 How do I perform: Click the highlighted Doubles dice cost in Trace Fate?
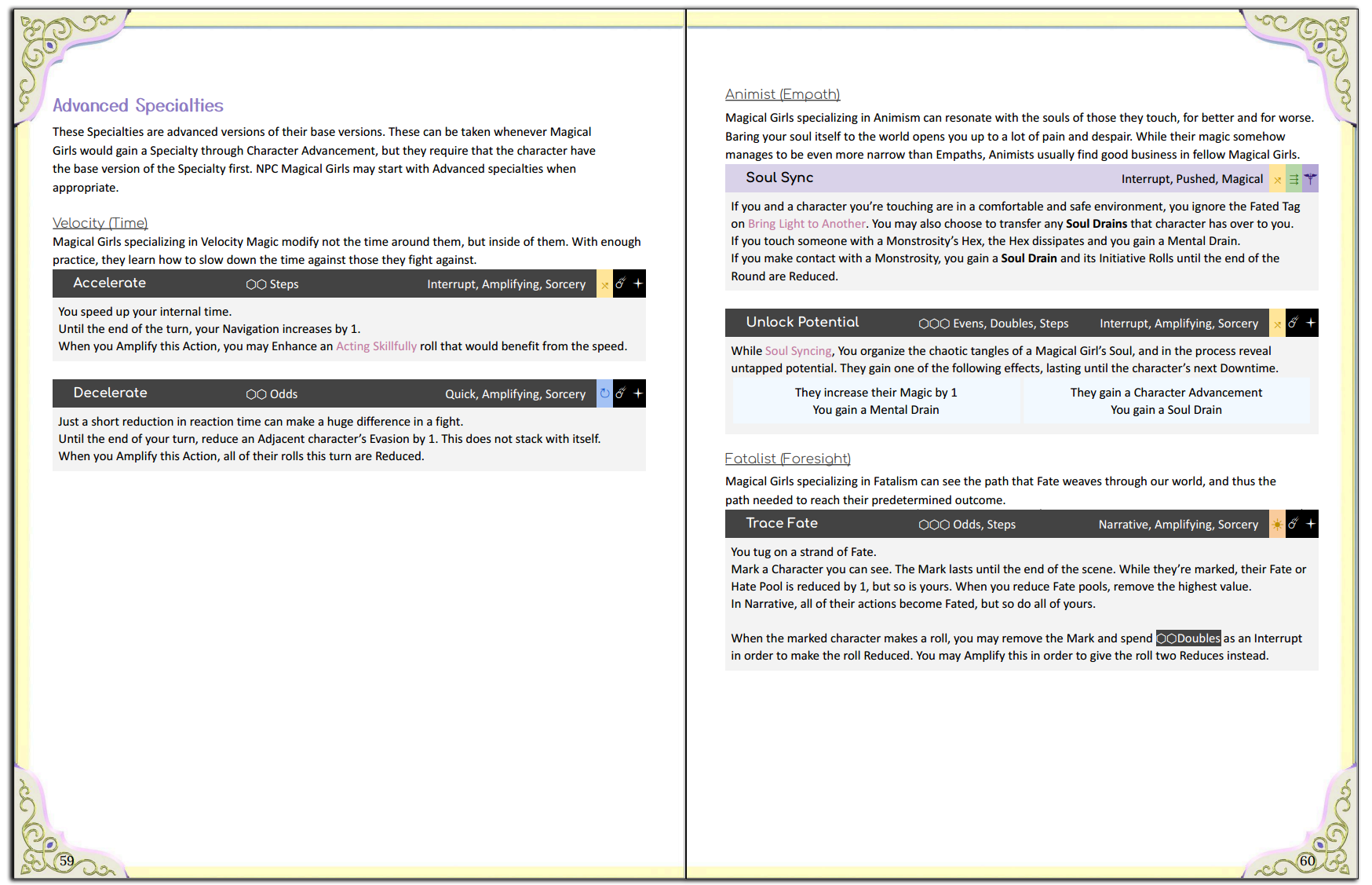[x=1188, y=638]
